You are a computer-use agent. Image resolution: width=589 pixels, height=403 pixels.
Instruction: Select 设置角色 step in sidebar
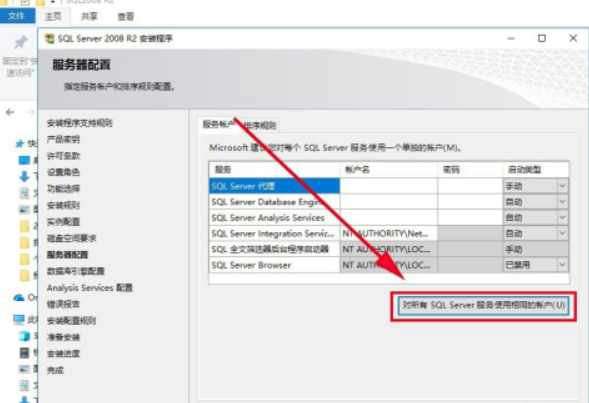pyautogui.click(x=63, y=172)
